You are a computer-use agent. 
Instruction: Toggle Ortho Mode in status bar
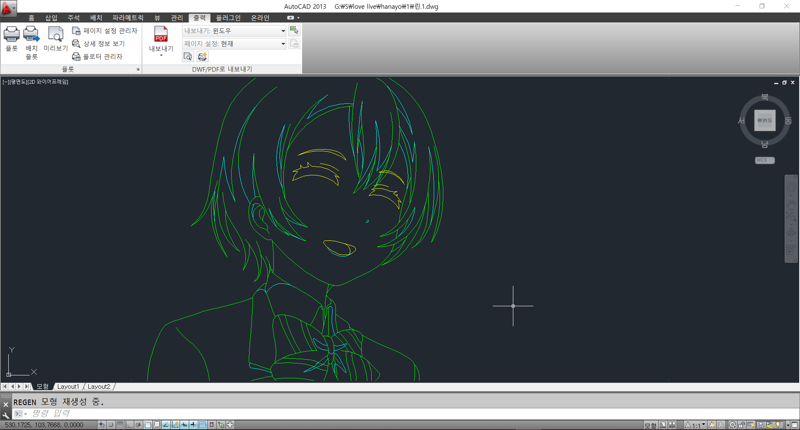129,425
